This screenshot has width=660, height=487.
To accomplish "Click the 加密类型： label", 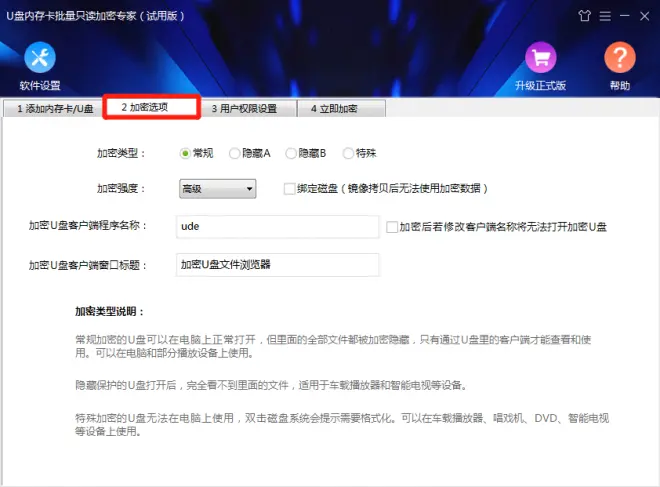I will 121,153.
